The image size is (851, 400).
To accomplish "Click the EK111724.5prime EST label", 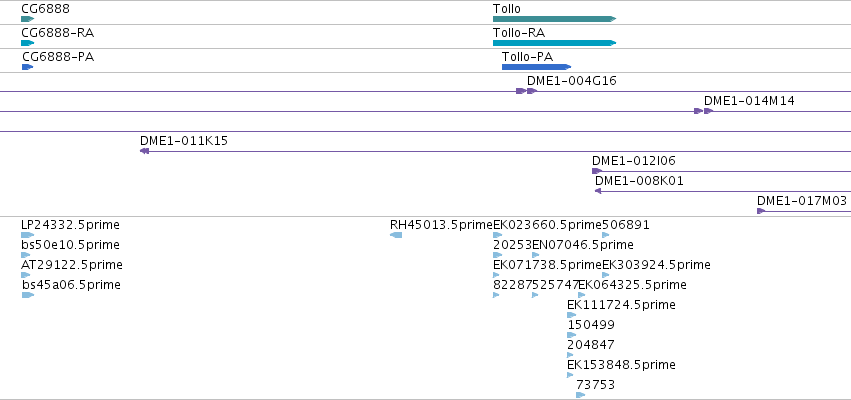I will tap(621, 305).
